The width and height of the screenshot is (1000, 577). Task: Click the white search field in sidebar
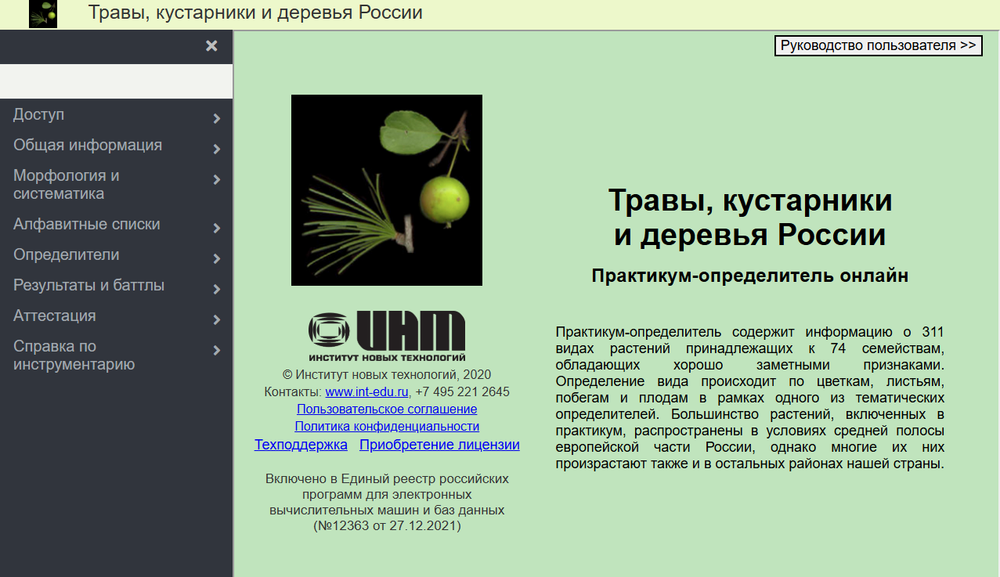click(x=116, y=81)
